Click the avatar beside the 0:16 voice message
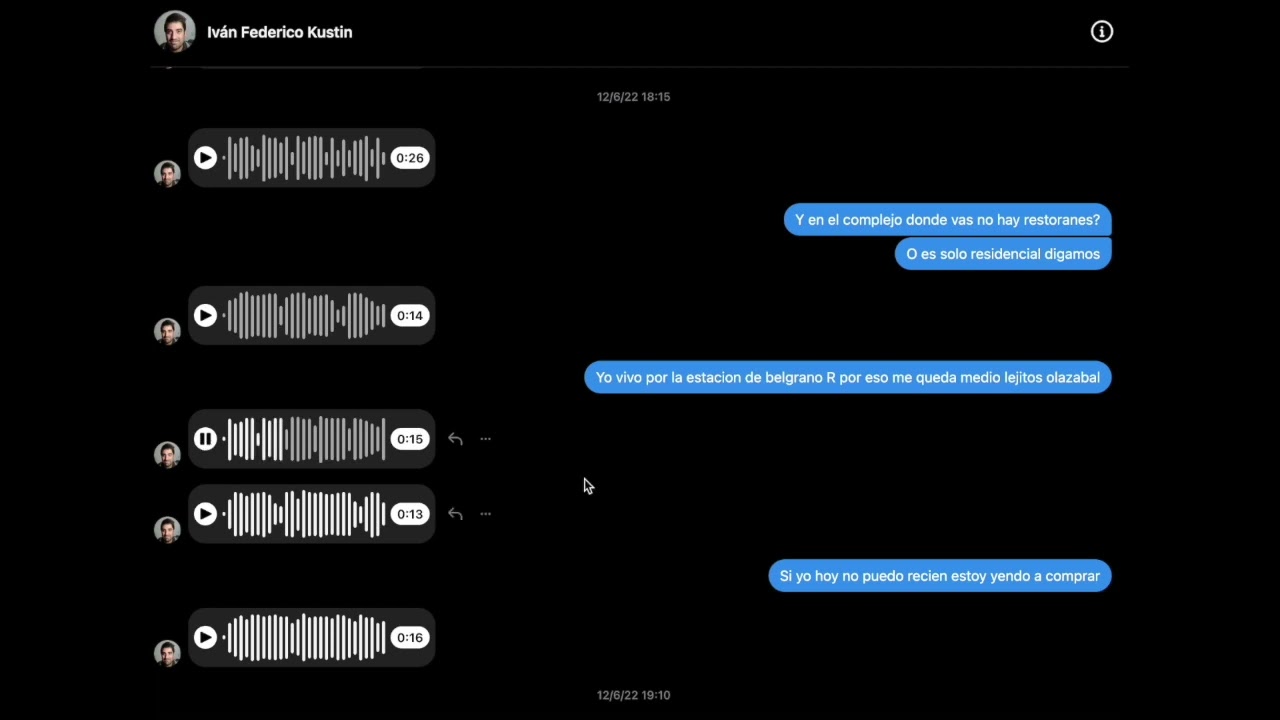This screenshot has width=1280, height=720. [x=167, y=653]
